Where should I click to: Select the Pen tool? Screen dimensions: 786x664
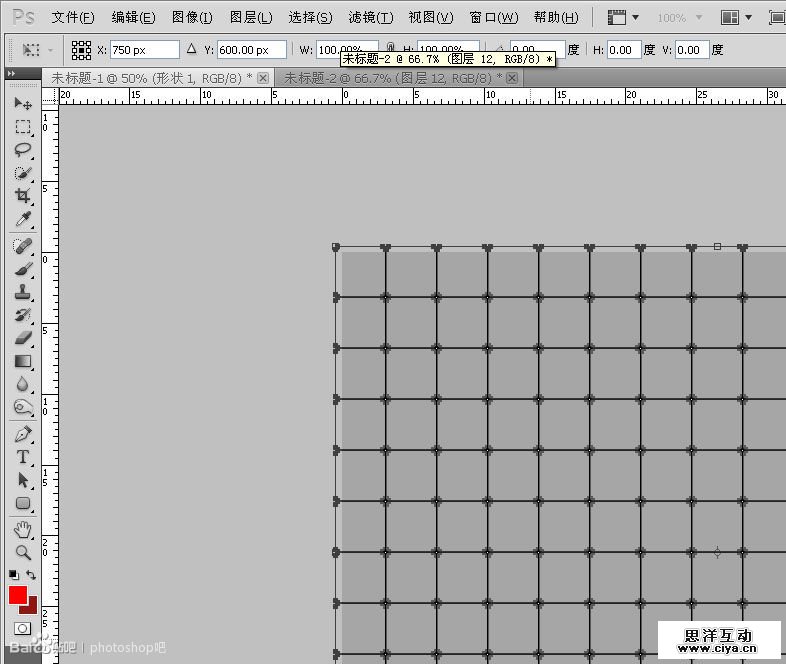(23, 435)
